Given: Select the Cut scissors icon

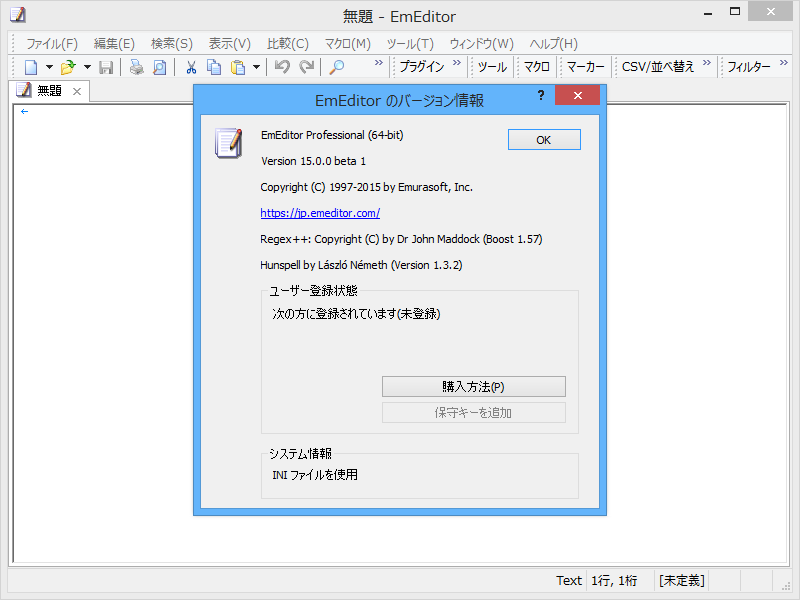Looking at the screenshot, I should (190, 66).
